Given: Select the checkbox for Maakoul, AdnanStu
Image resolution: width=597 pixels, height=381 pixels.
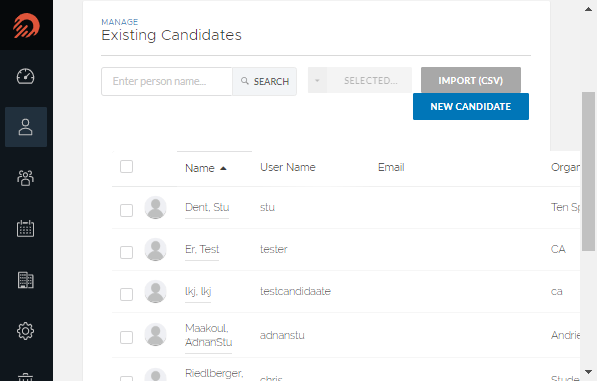Looking at the screenshot, I should click(126, 337).
